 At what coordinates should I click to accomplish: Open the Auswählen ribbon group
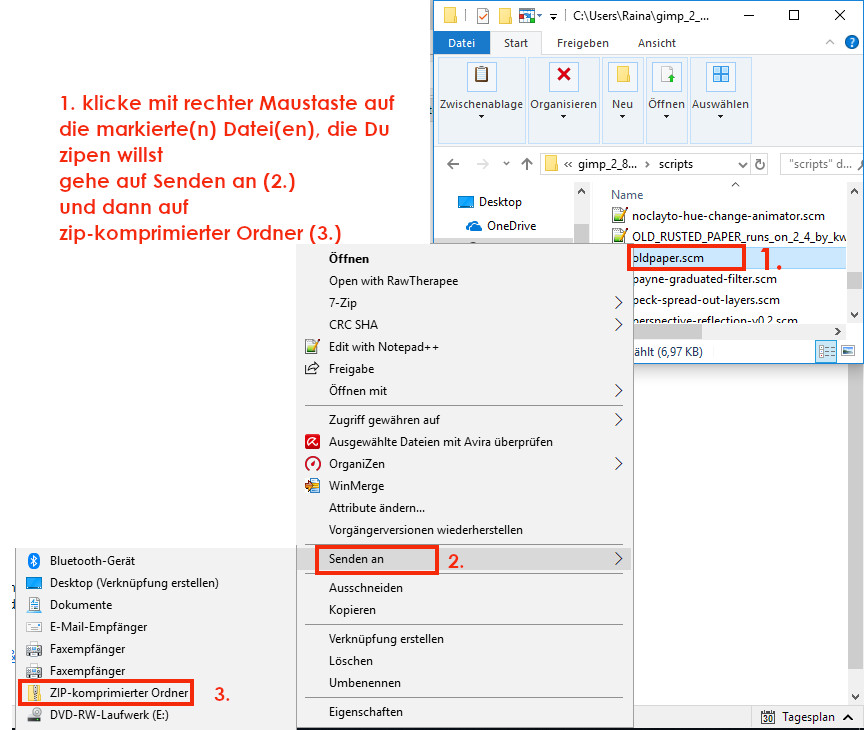click(720, 101)
